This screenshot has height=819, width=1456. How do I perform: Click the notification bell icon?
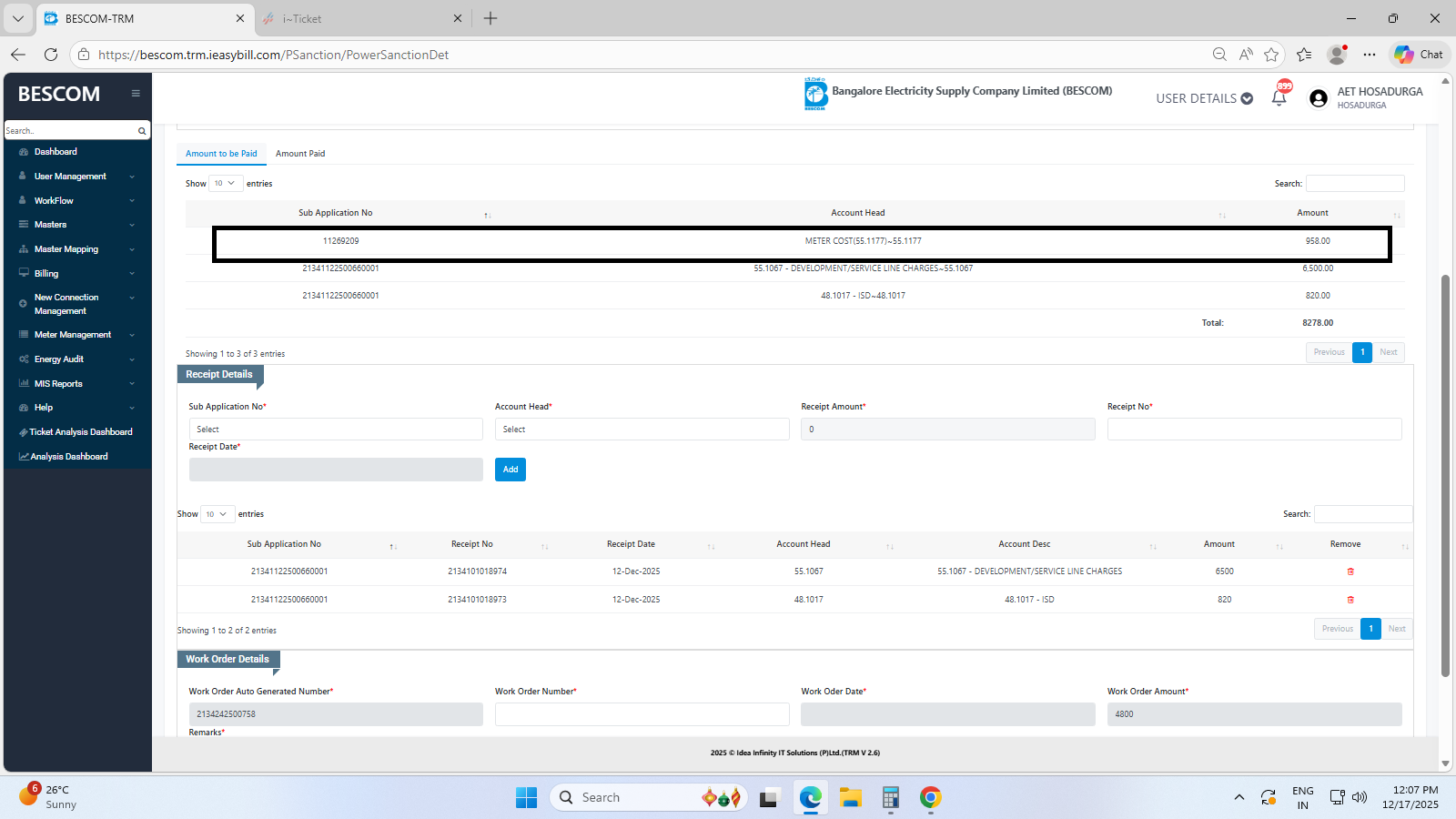[1279, 98]
